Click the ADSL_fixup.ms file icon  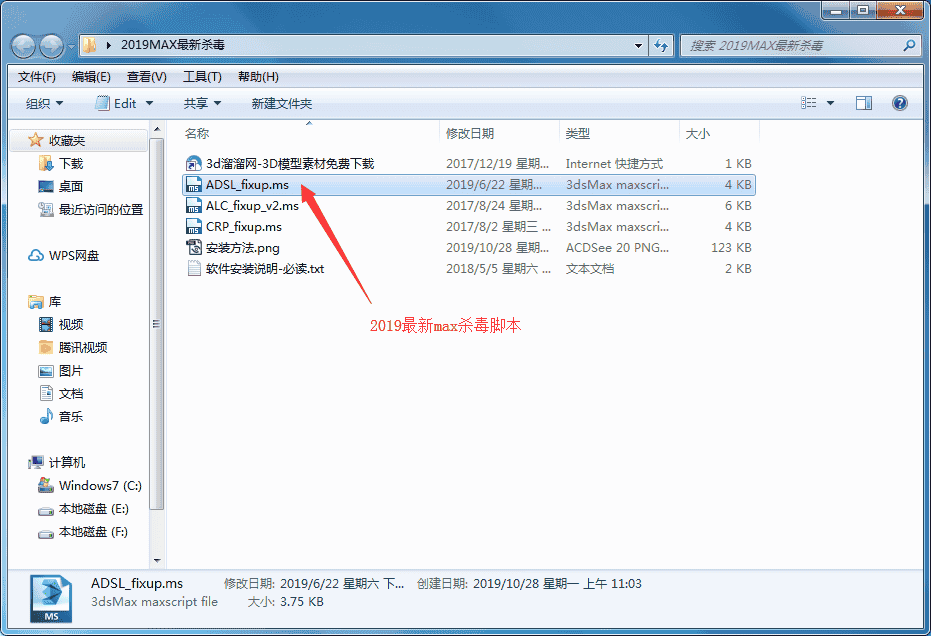point(194,185)
